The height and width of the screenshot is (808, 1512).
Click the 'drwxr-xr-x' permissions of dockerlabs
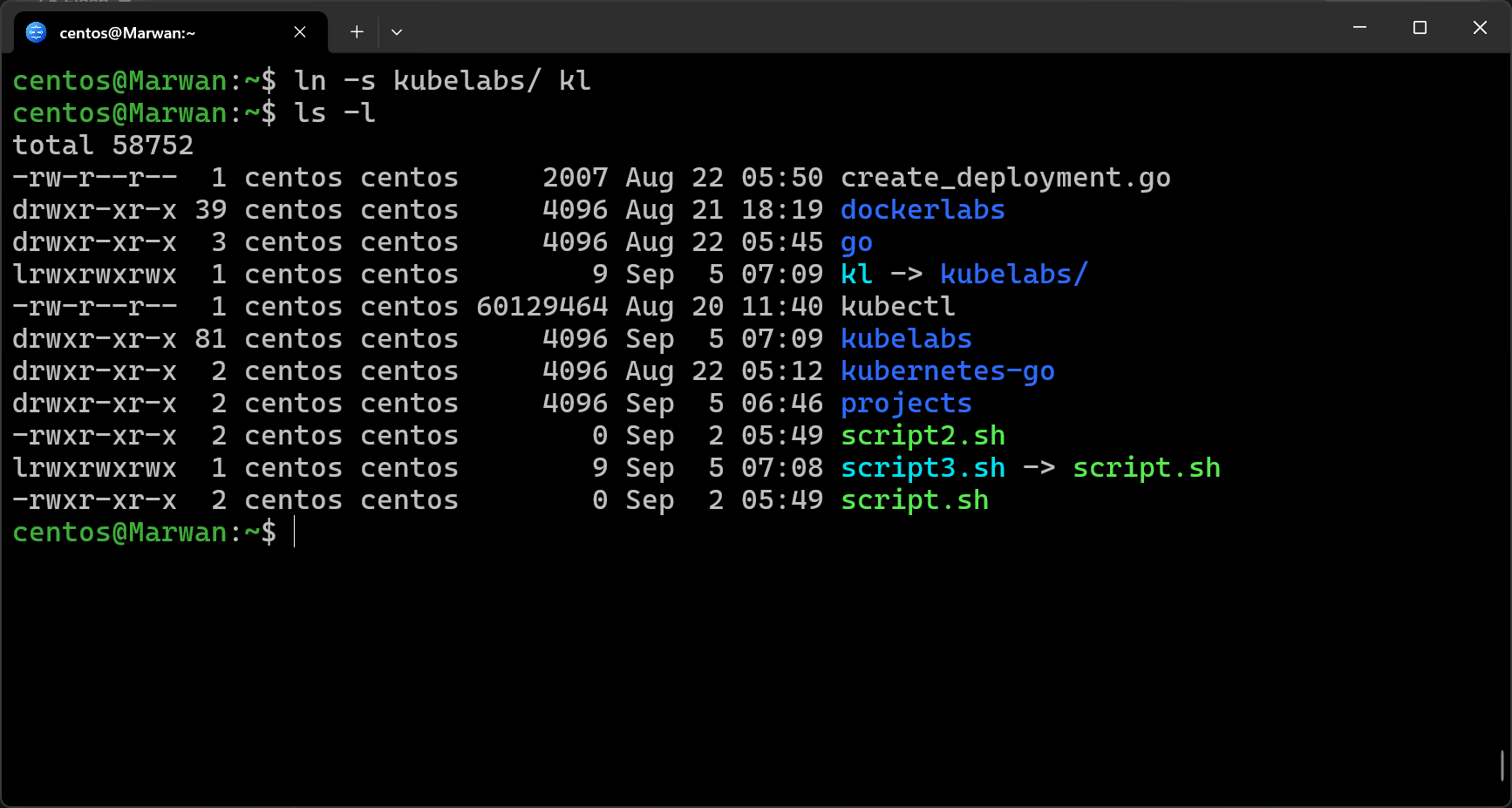(x=95, y=210)
